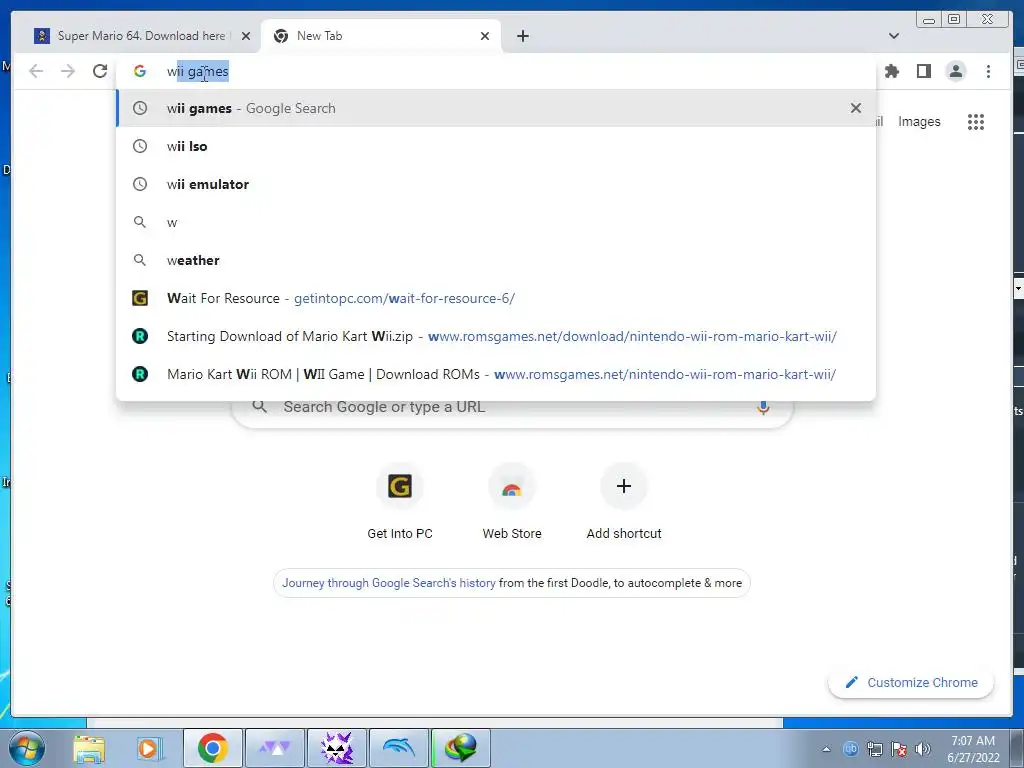Go forward using the forward arrow
The height and width of the screenshot is (768, 1024).
68,71
